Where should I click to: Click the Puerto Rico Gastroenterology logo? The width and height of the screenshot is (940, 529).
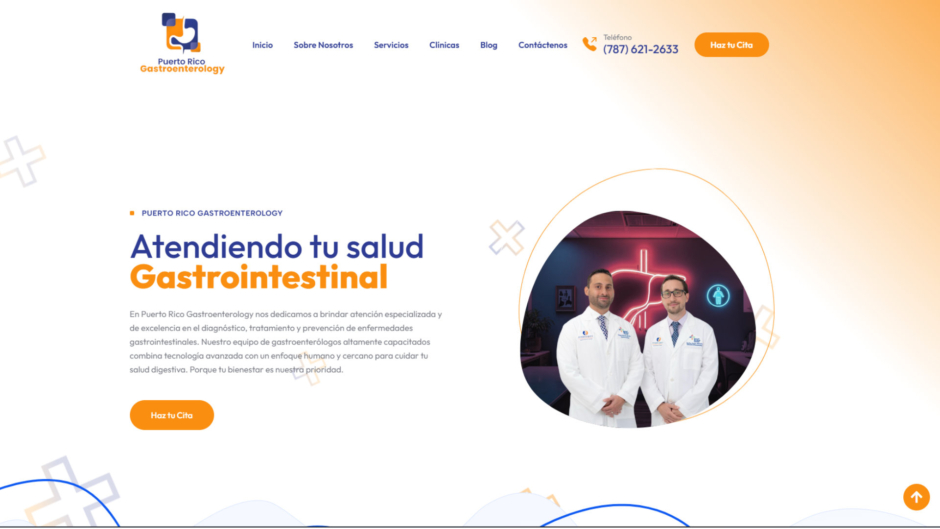click(x=182, y=43)
